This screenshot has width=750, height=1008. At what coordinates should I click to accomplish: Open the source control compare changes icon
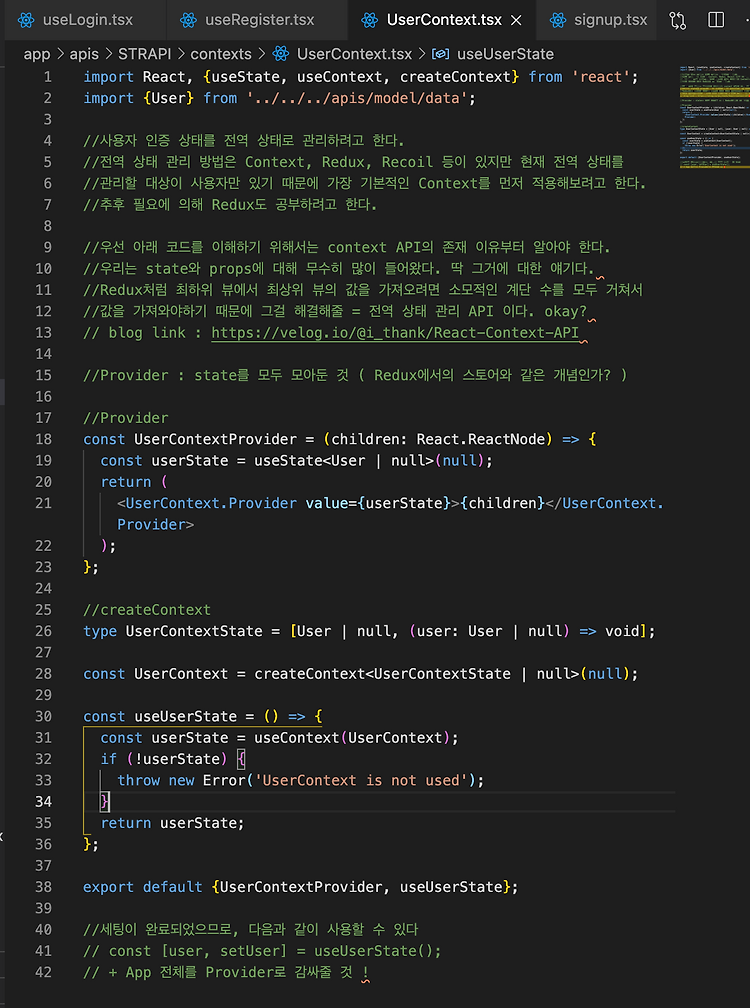[677, 20]
